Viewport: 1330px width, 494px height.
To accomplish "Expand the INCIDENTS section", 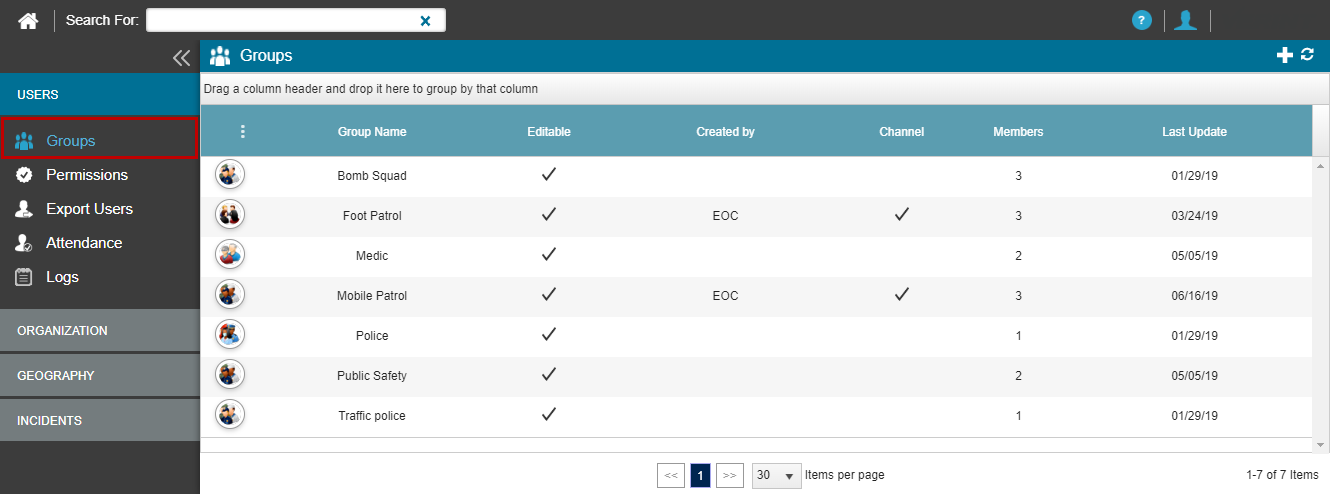I will (x=100, y=420).
